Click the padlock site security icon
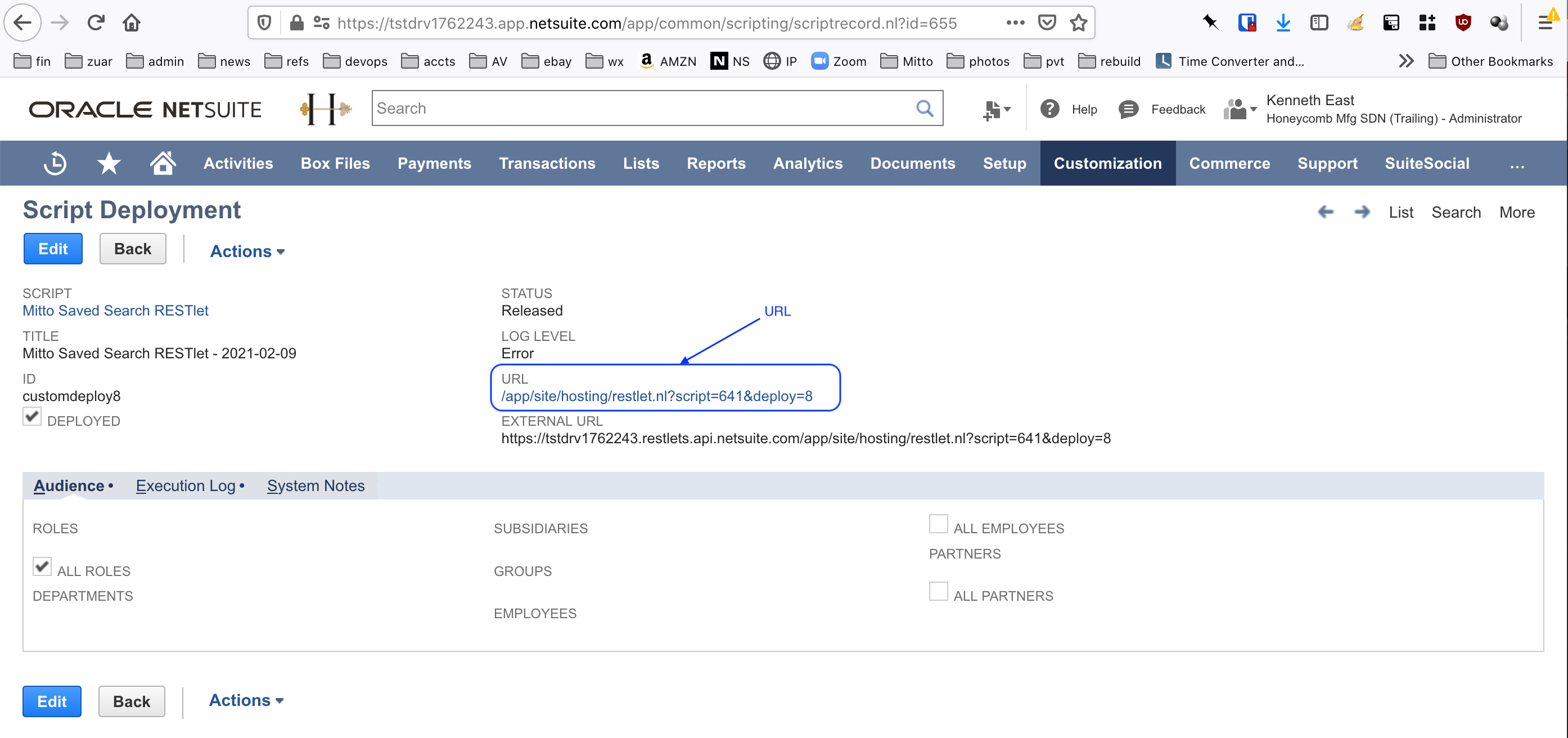The image size is (1568, 738). click(297, 23)
